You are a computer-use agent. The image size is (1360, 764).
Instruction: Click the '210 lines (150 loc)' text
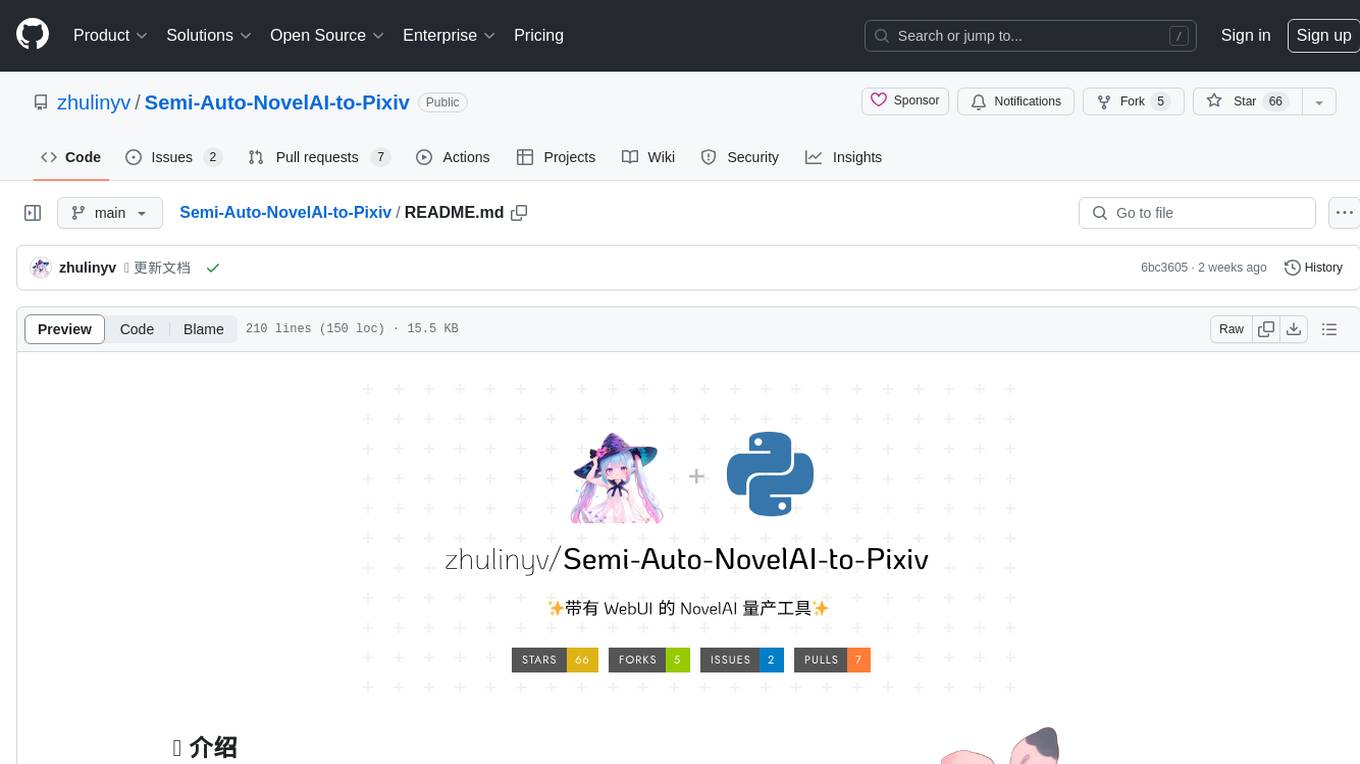click(x=315, y=328)
